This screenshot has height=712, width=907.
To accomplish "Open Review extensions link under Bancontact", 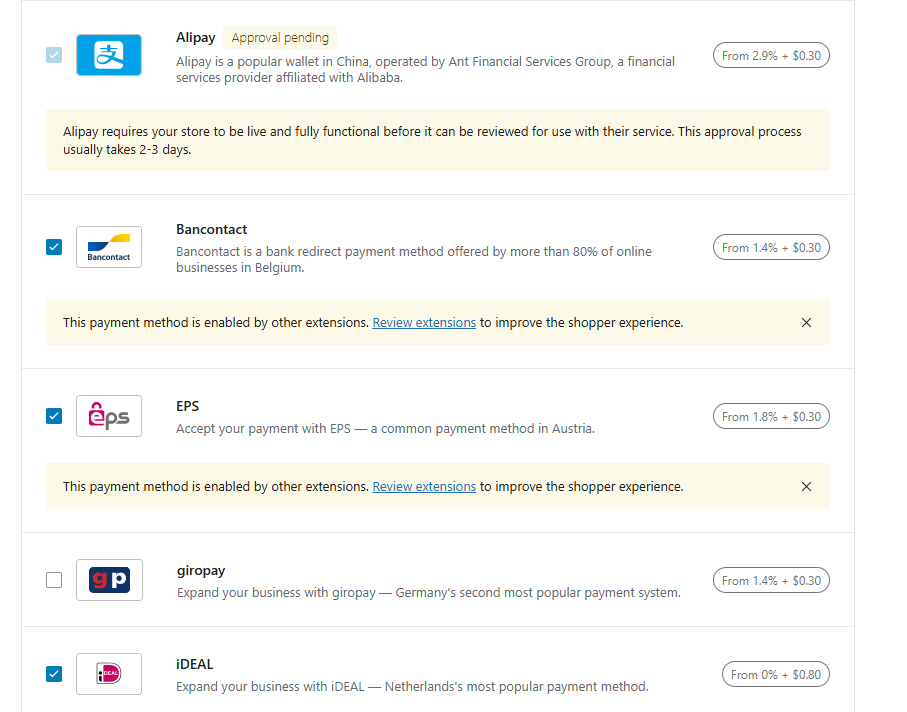I will (424, 323).
